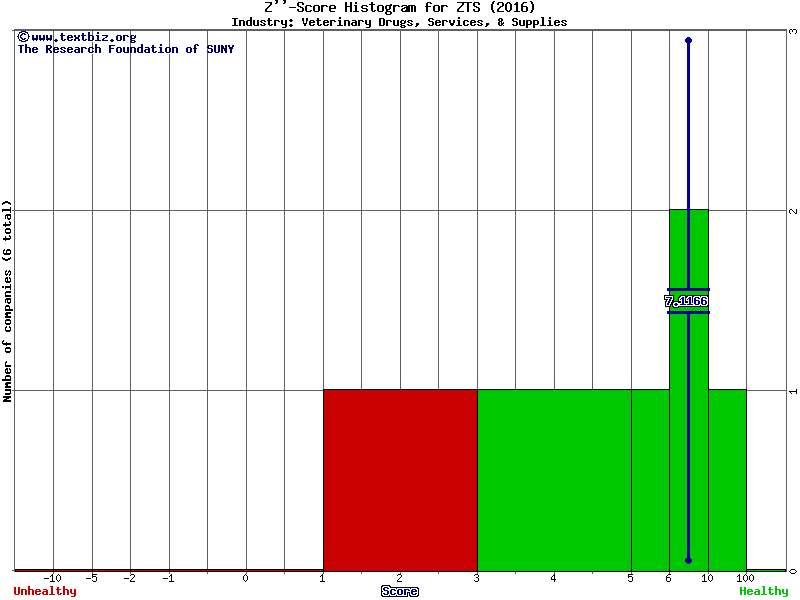Click the 7.1166 score value label
Screen dimensions: 800x600
click(686, 301)
